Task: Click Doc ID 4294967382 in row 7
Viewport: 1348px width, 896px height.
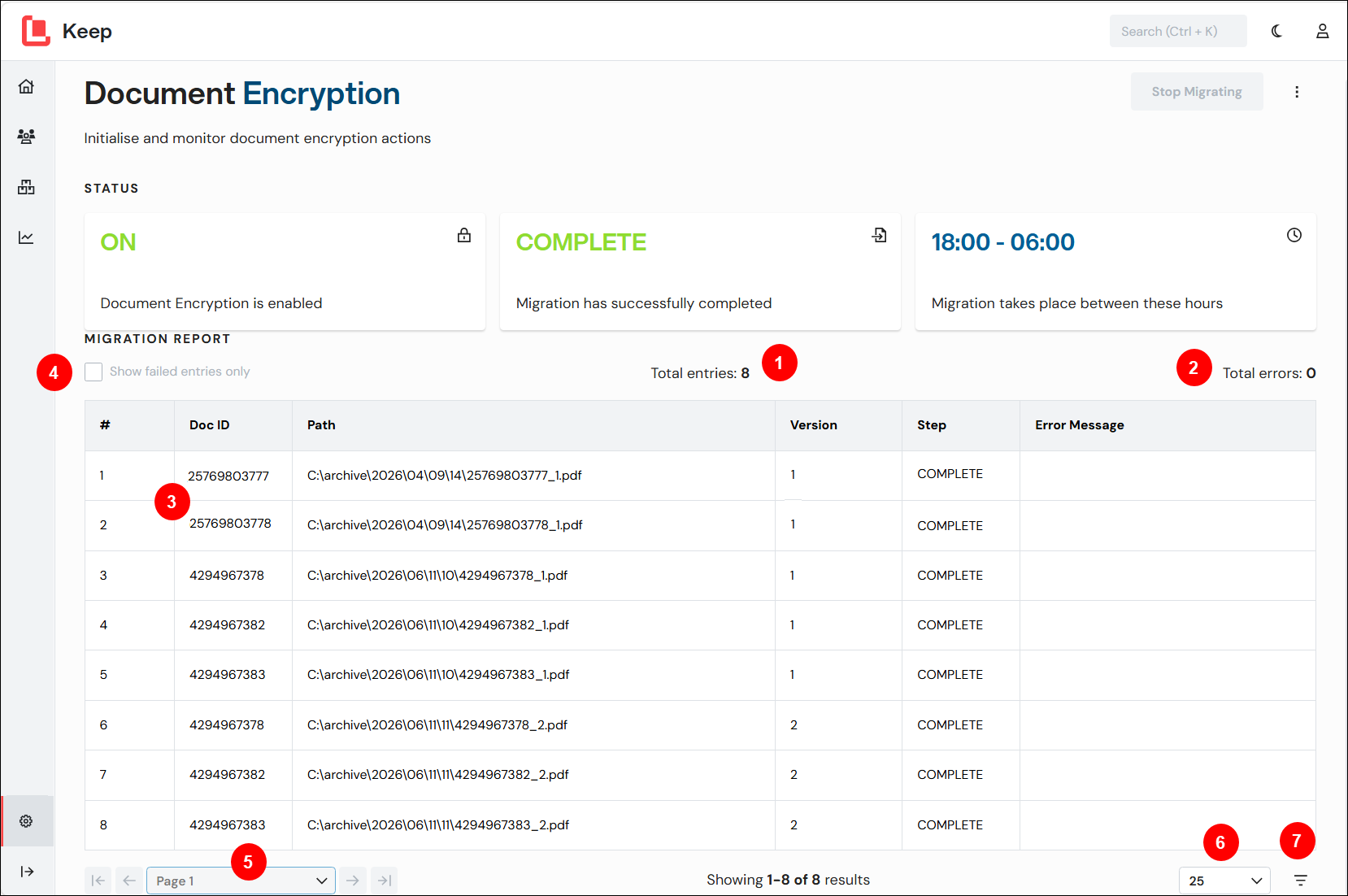Action: click(228, 775)
